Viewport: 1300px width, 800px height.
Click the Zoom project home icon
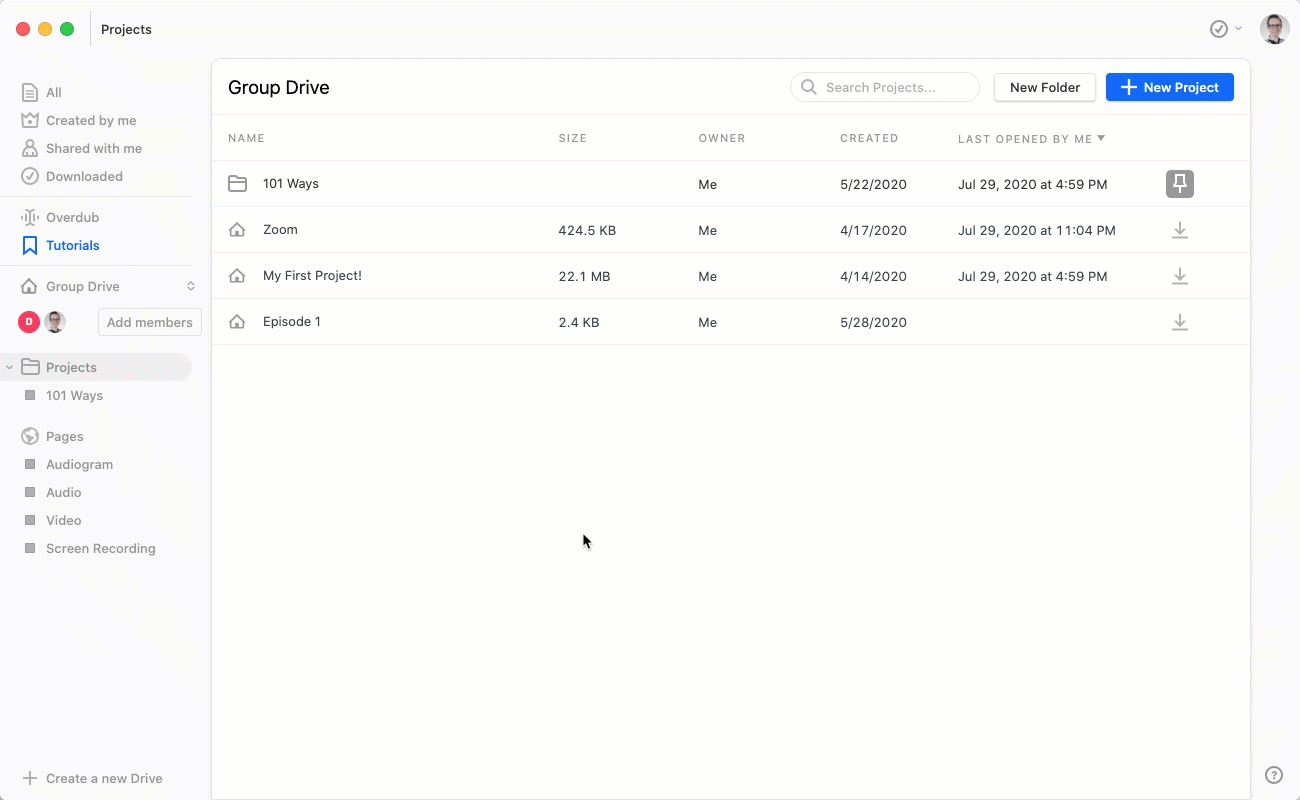coord(237,230)
